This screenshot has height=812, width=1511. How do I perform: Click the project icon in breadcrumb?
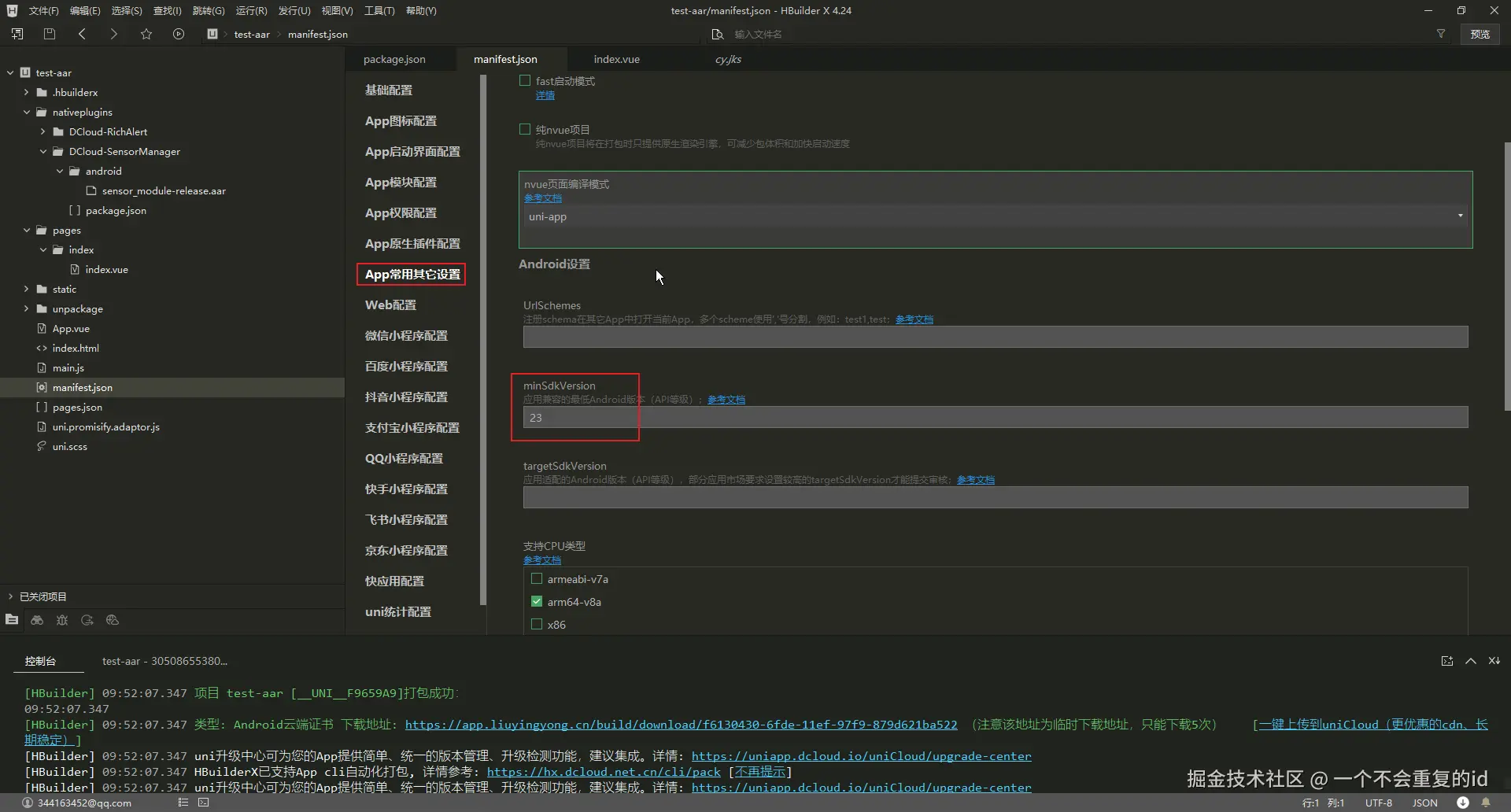tap(212, 34)
